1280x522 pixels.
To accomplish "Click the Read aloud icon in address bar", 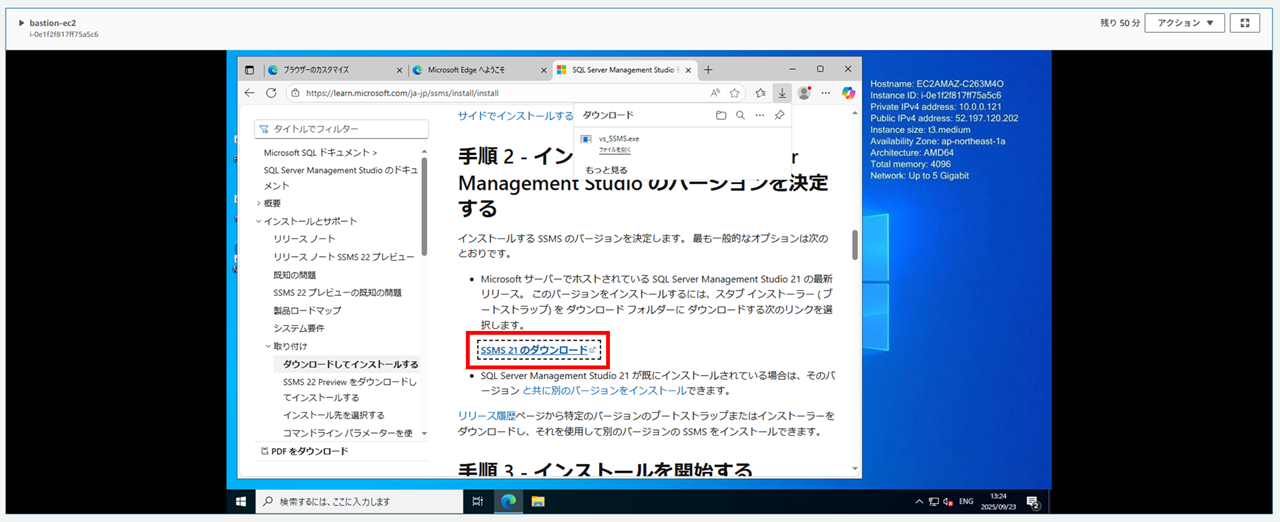I will [715, 92].
